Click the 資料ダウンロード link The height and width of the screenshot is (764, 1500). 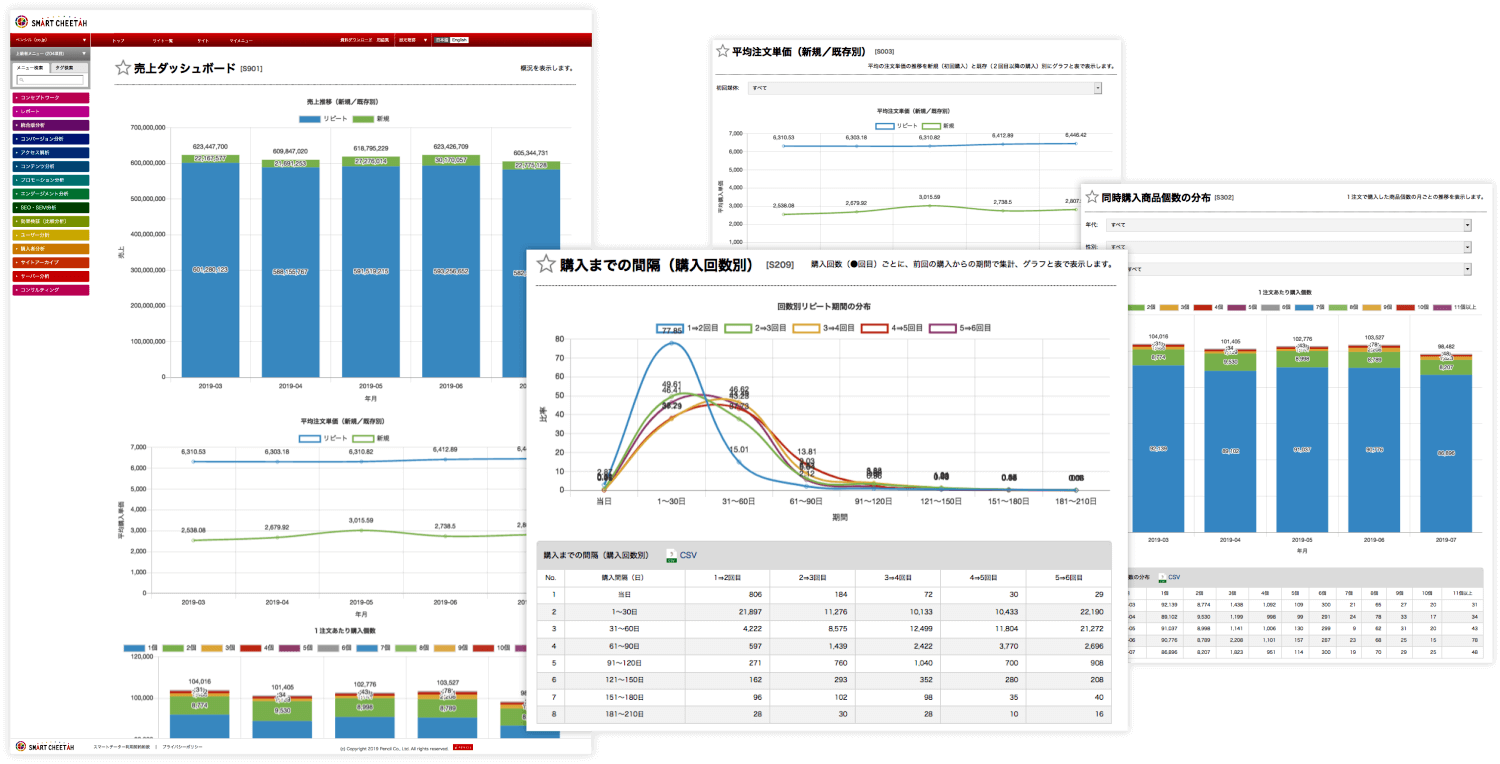356,40
